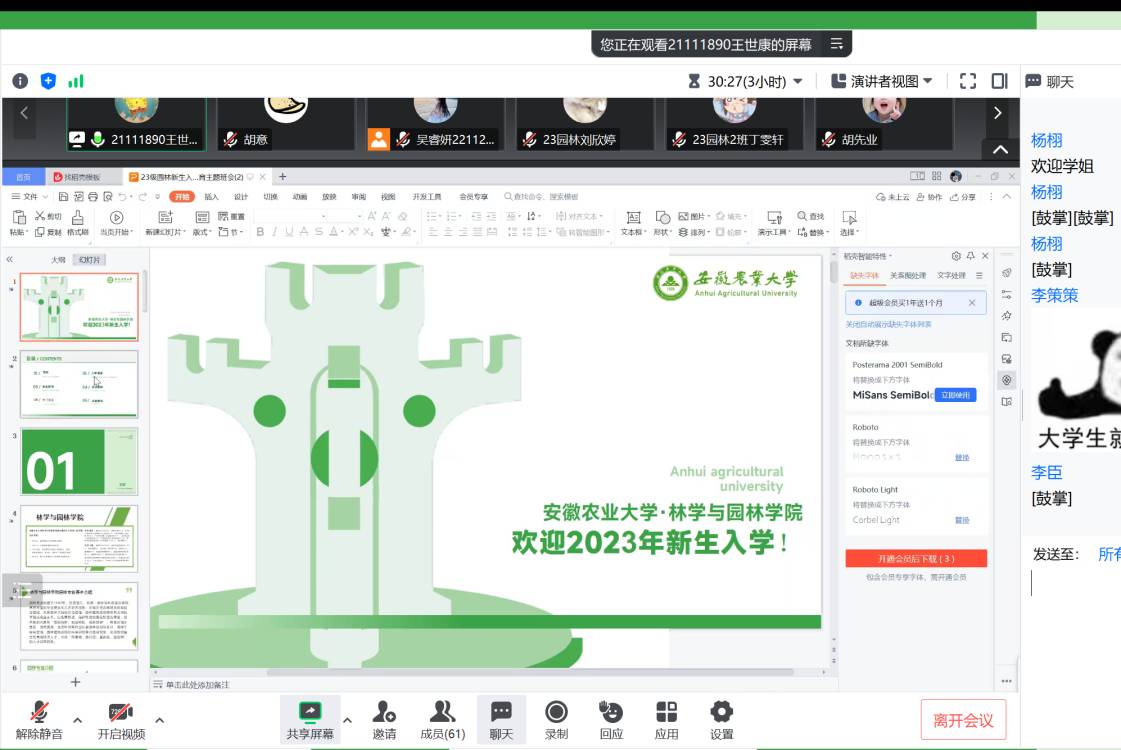Open the viewing-screen banner menu icon

pyautogui.click(x=837, y=44)
